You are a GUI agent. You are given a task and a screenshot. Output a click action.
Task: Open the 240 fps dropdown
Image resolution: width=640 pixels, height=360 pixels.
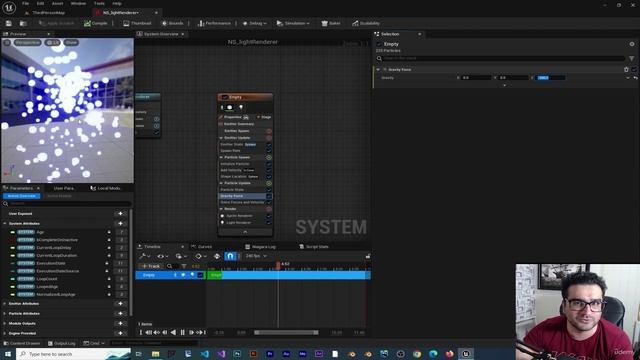256,256
